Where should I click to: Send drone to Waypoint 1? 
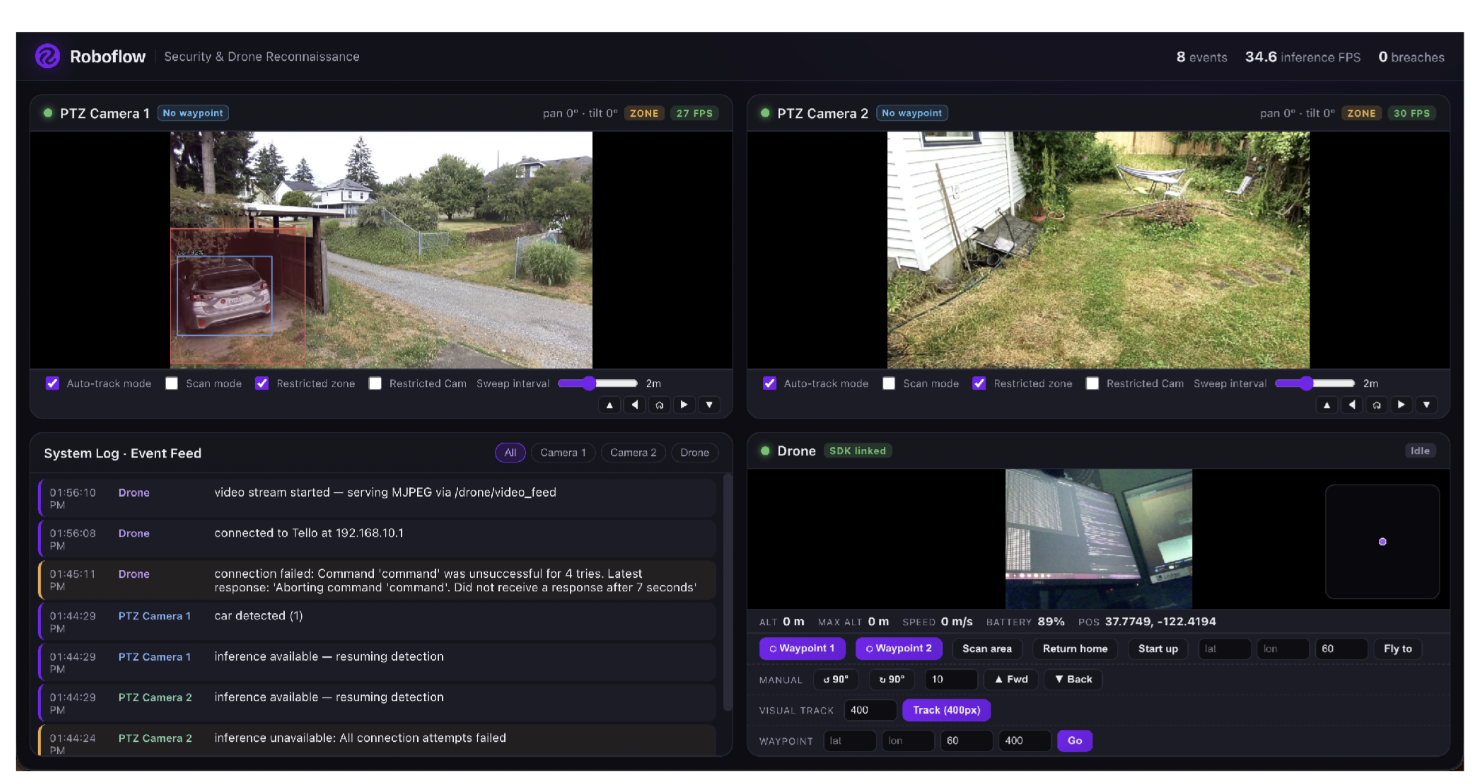pos(802,649)
